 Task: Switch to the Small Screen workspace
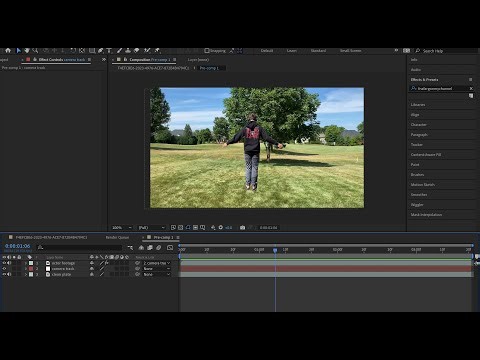click(x=350, y=51)
